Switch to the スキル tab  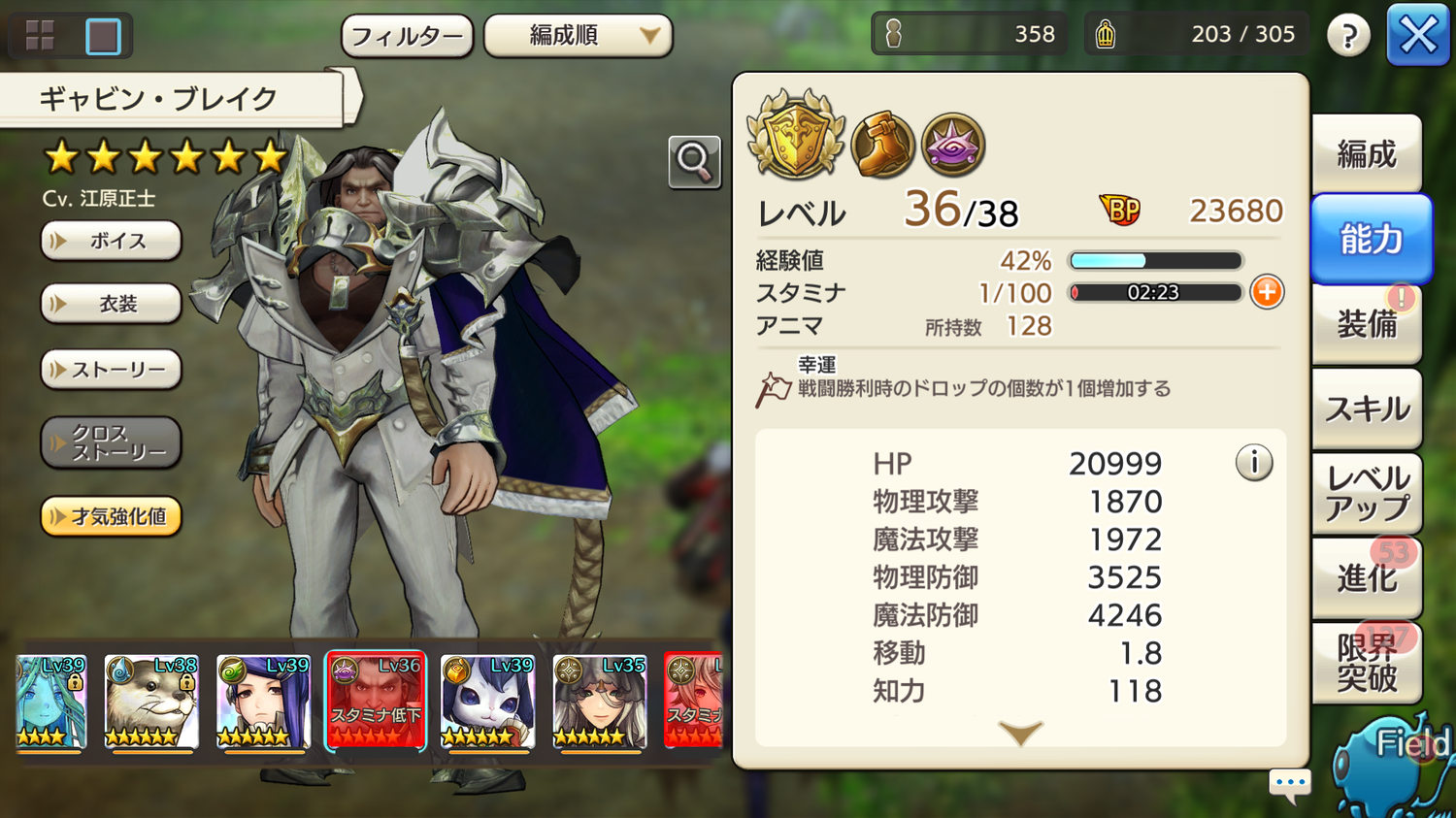(1367, 409)
